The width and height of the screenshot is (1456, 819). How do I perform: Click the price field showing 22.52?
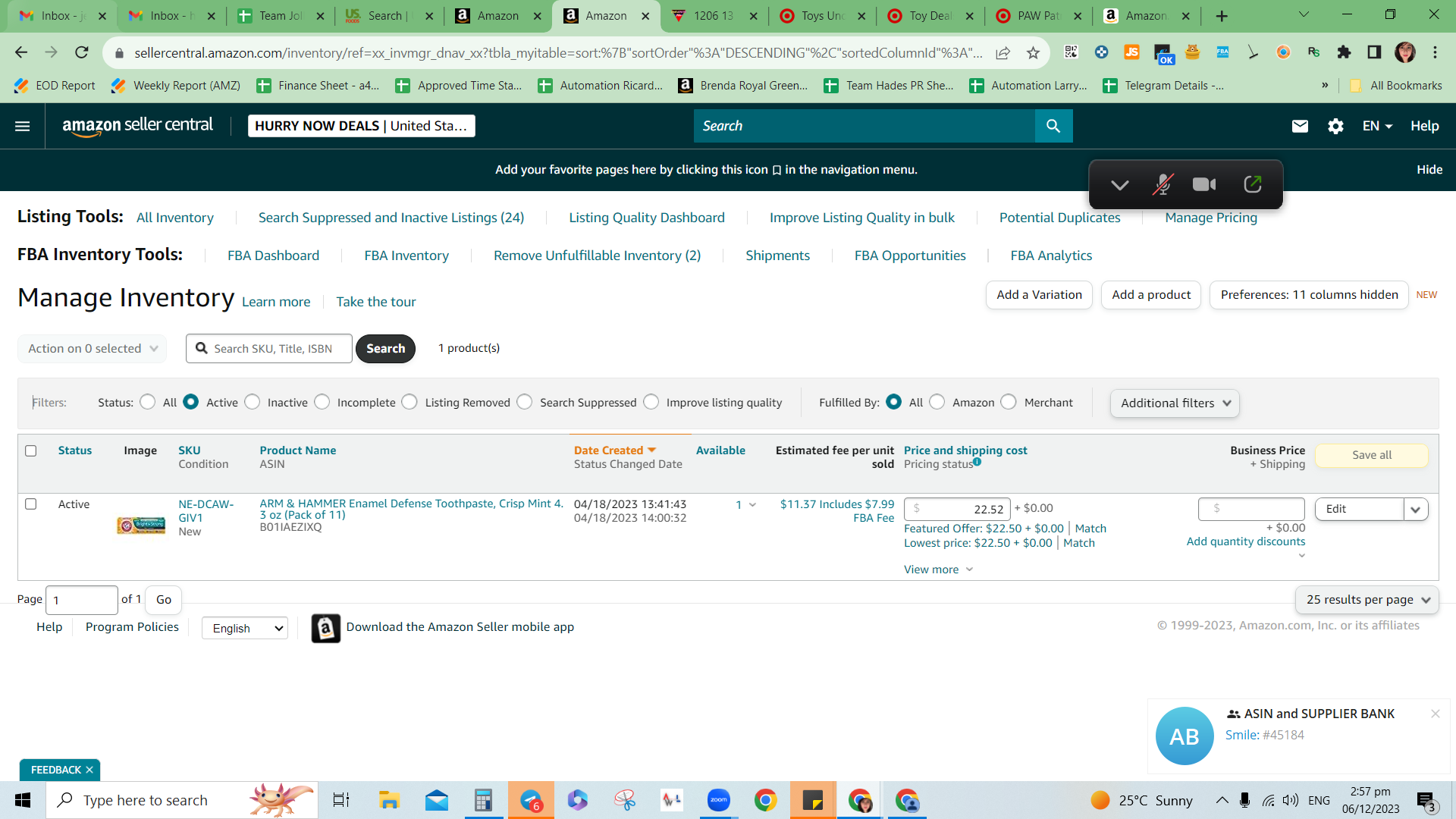pyautogui.click(x=957, y=510)
